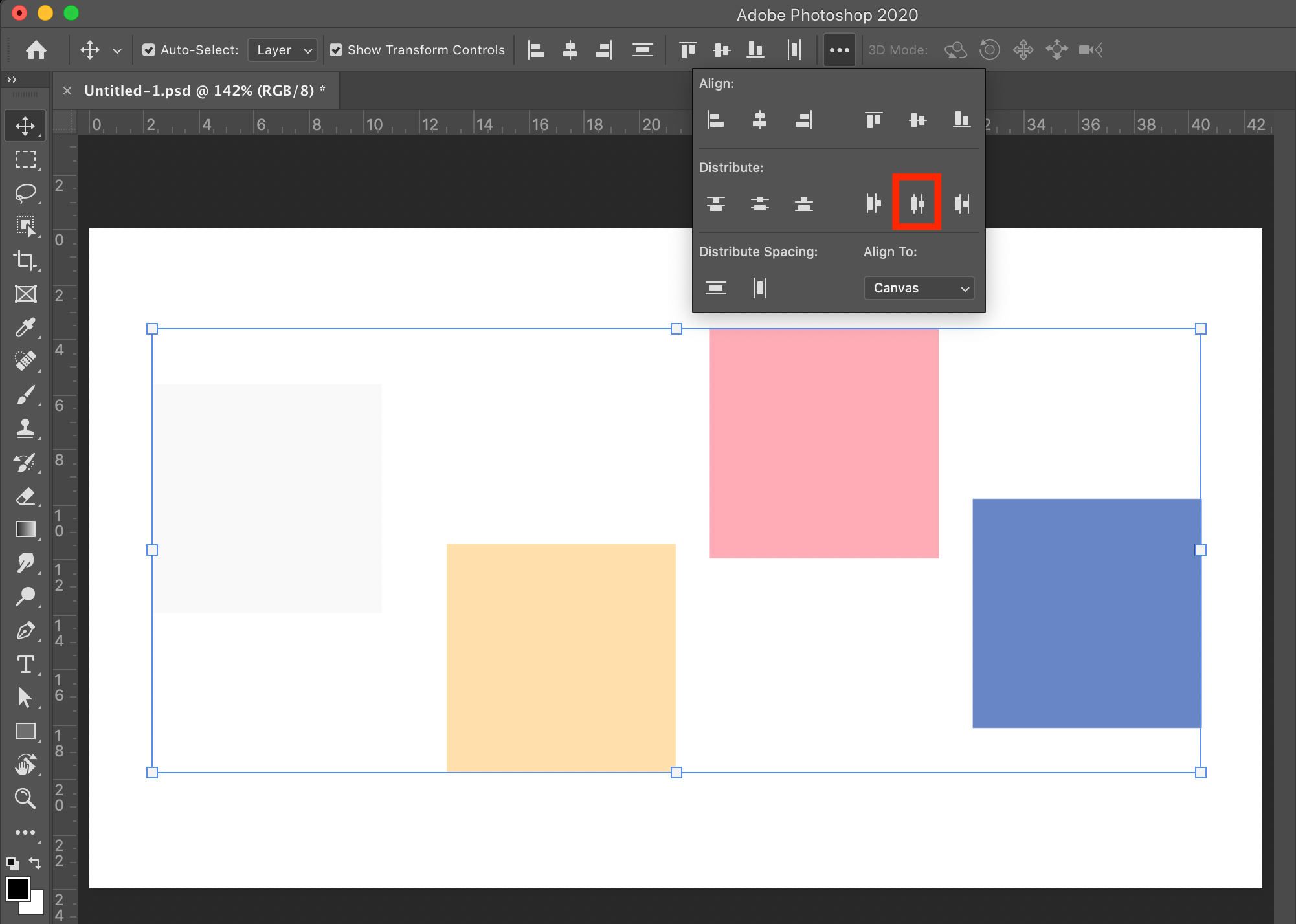Open Align To Canvas dropdown
Viewport: 1296px width, 924px height.
(x=919, y=288)
